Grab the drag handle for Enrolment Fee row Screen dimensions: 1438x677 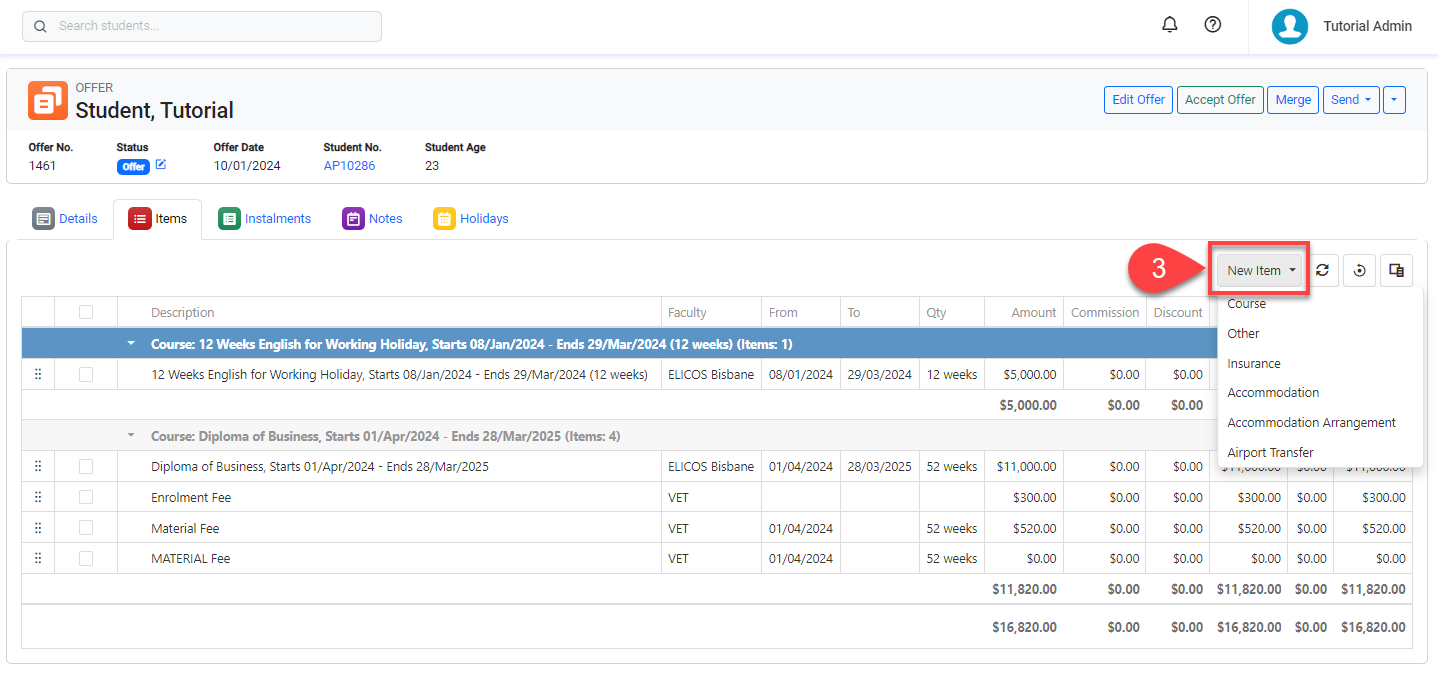tap(38, 497)
